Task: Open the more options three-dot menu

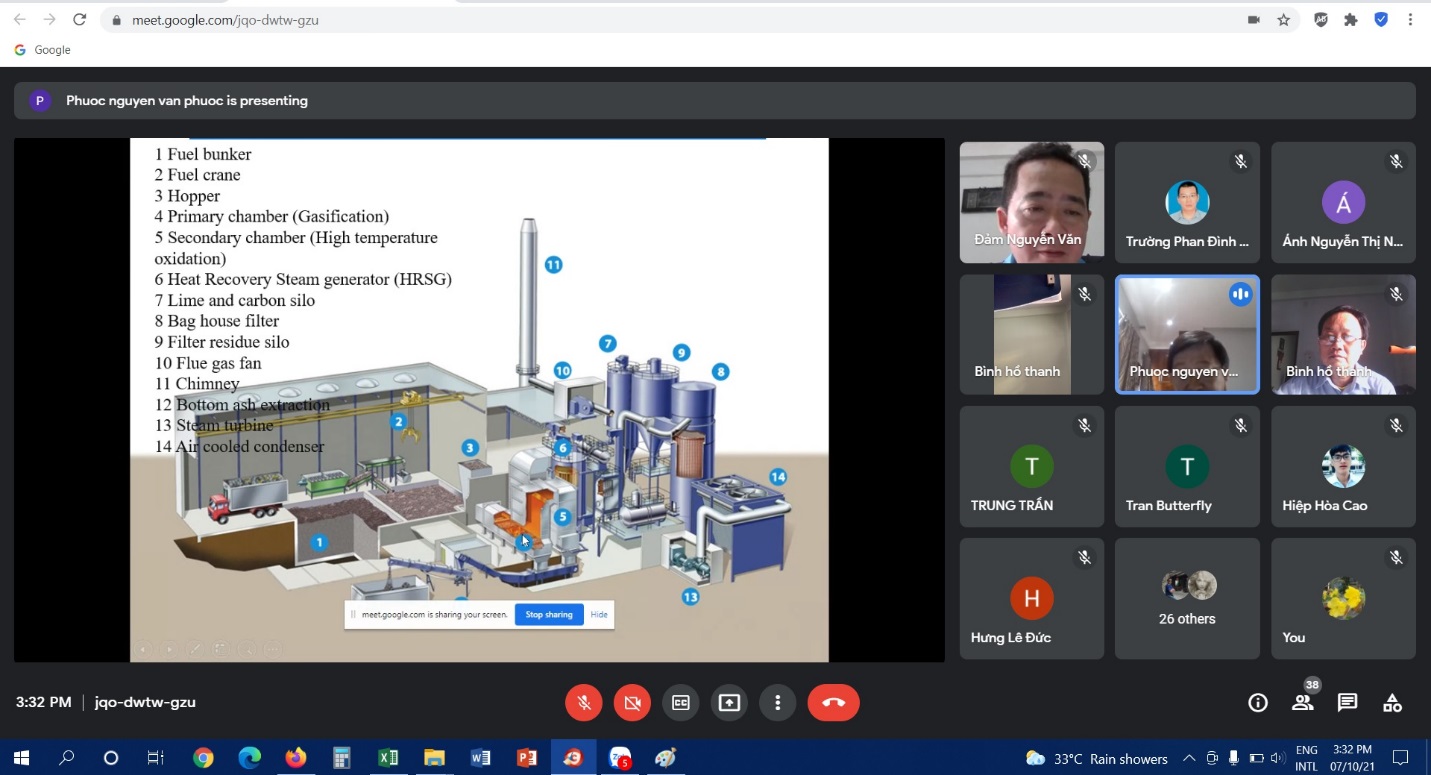Action: point(777,703)
